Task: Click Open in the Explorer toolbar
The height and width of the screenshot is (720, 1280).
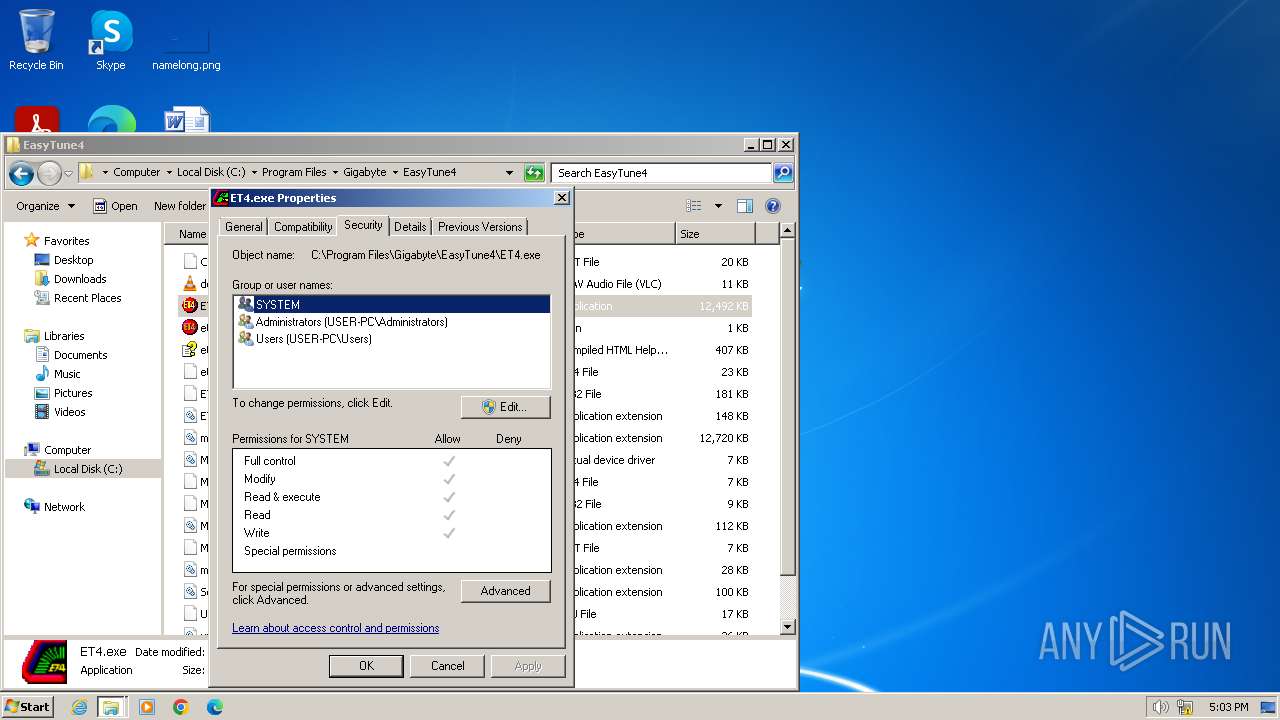Action: point(115,206)
